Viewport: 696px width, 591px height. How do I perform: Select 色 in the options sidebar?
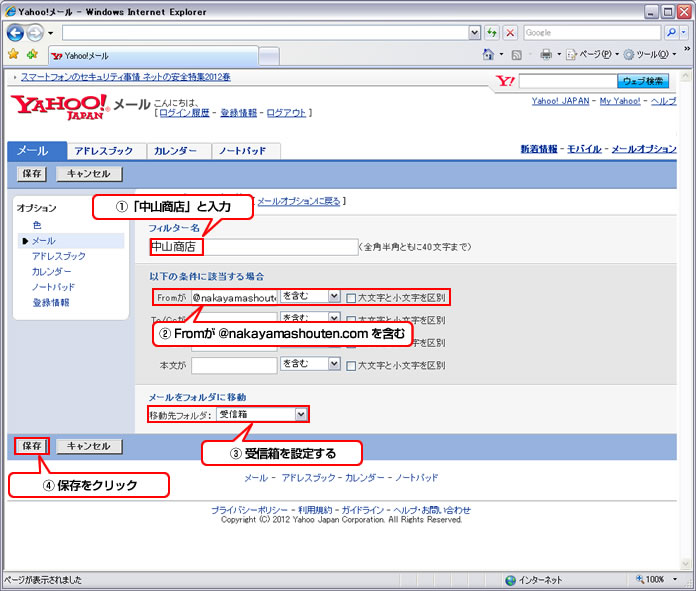(x=37, y=225)
